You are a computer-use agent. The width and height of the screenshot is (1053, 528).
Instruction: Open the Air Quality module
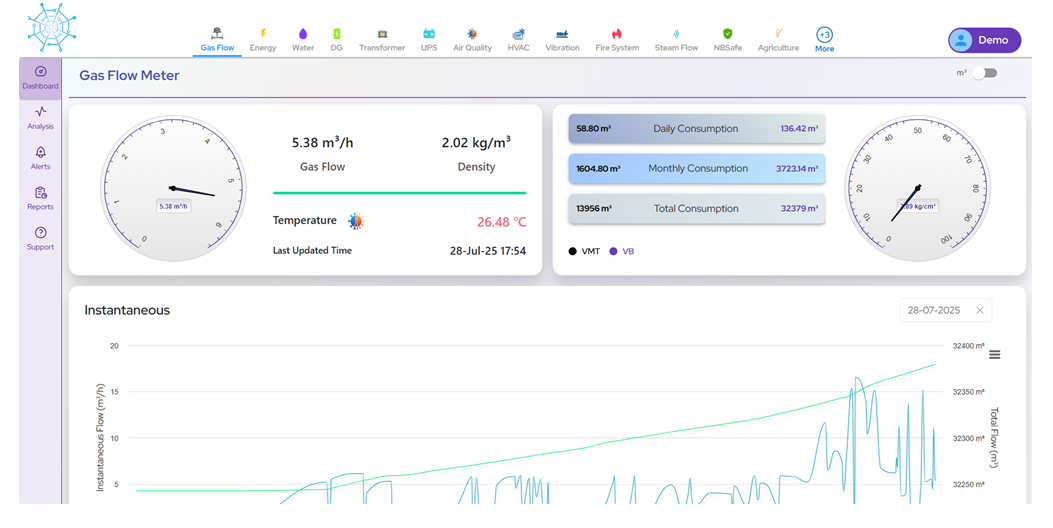pyautogui.click(x=472, y=40)
